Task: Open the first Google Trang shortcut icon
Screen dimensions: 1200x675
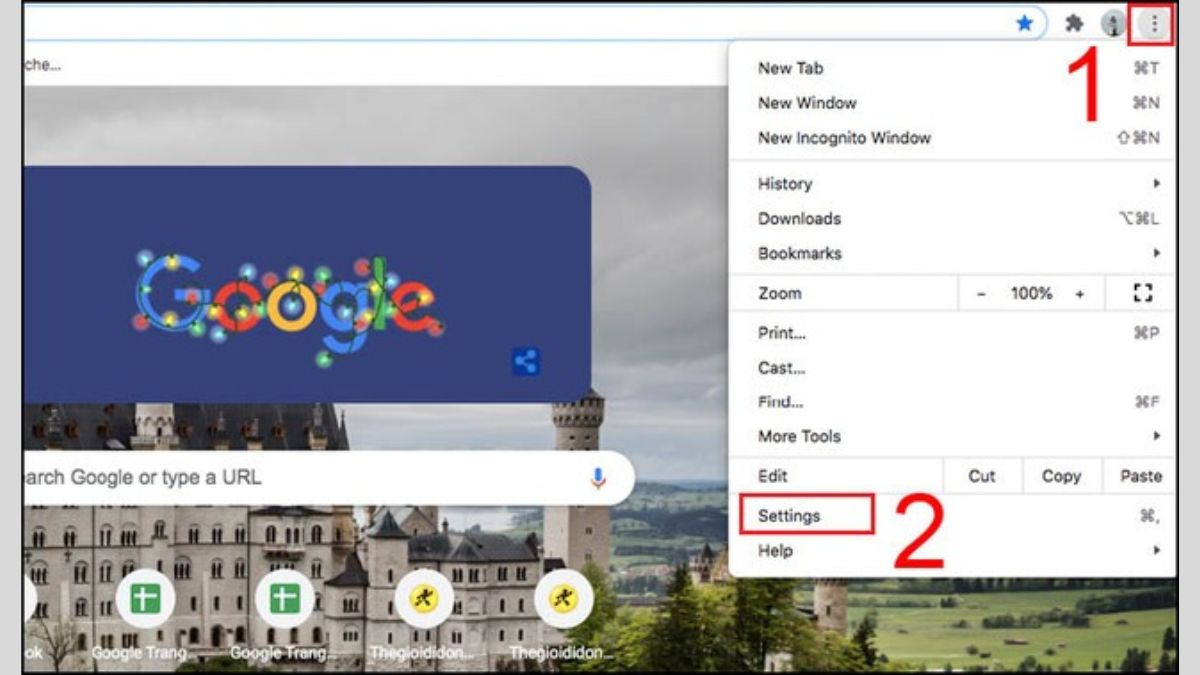Action: tap(146, 600)
